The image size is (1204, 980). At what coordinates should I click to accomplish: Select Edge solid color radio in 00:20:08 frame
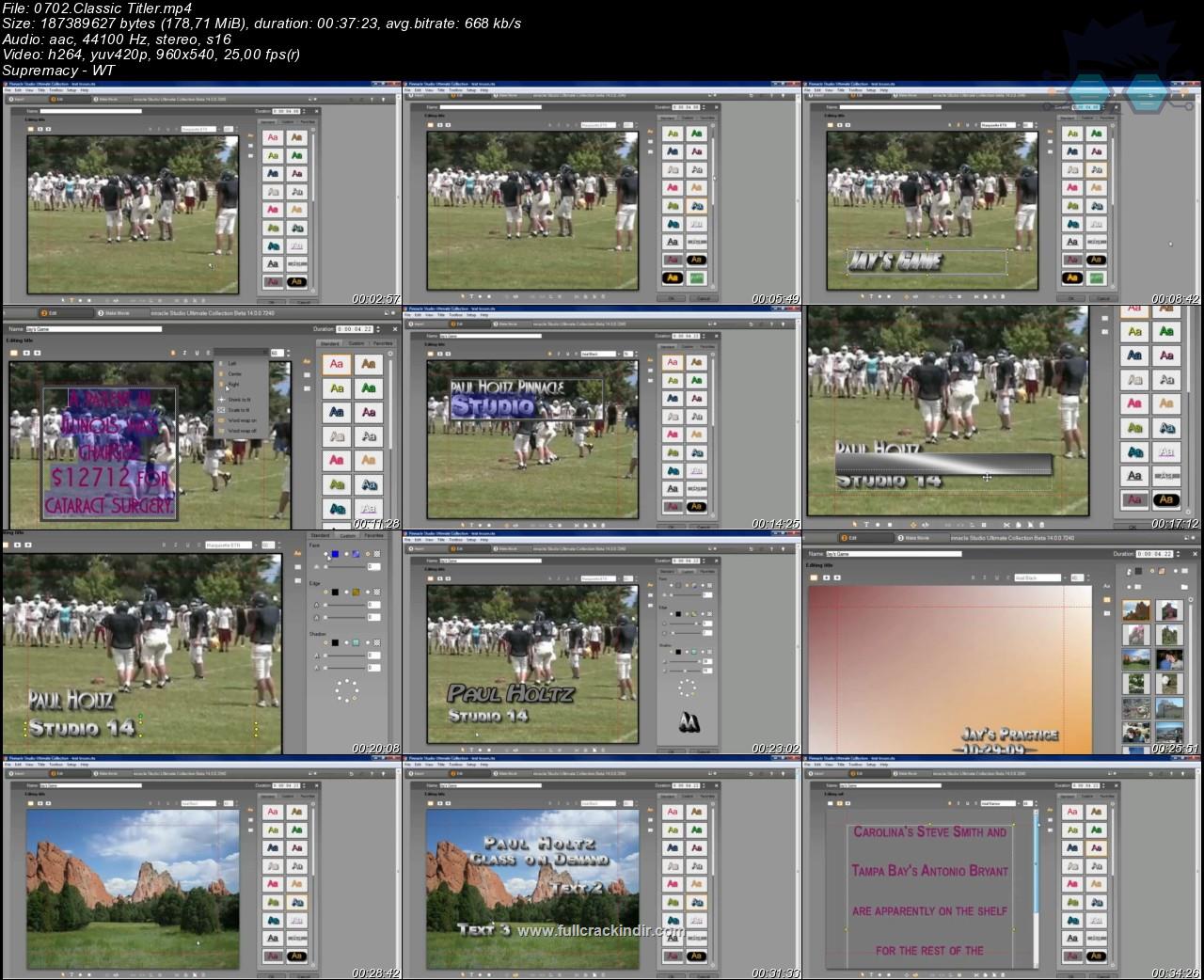pyautogui.click(x=325, y=592)
